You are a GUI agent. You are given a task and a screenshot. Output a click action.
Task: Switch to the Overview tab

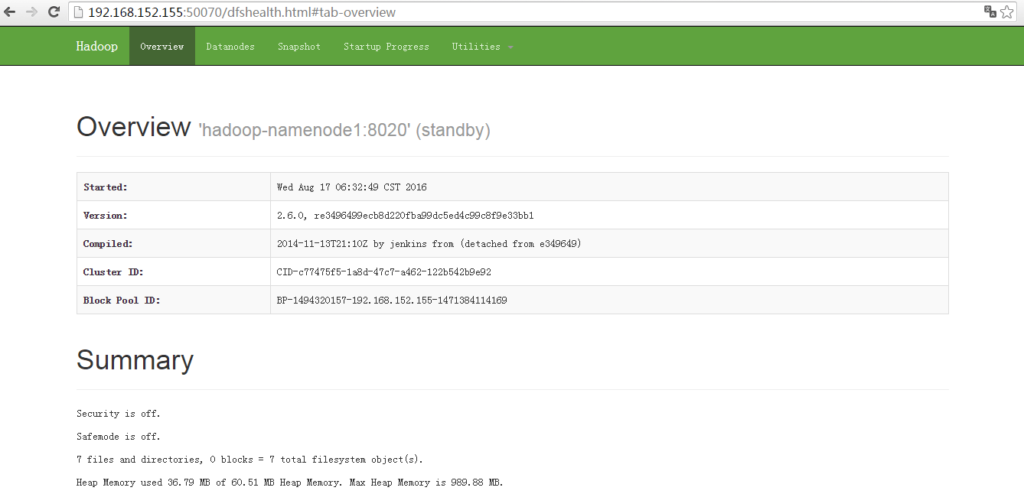(x=162, y=46)
